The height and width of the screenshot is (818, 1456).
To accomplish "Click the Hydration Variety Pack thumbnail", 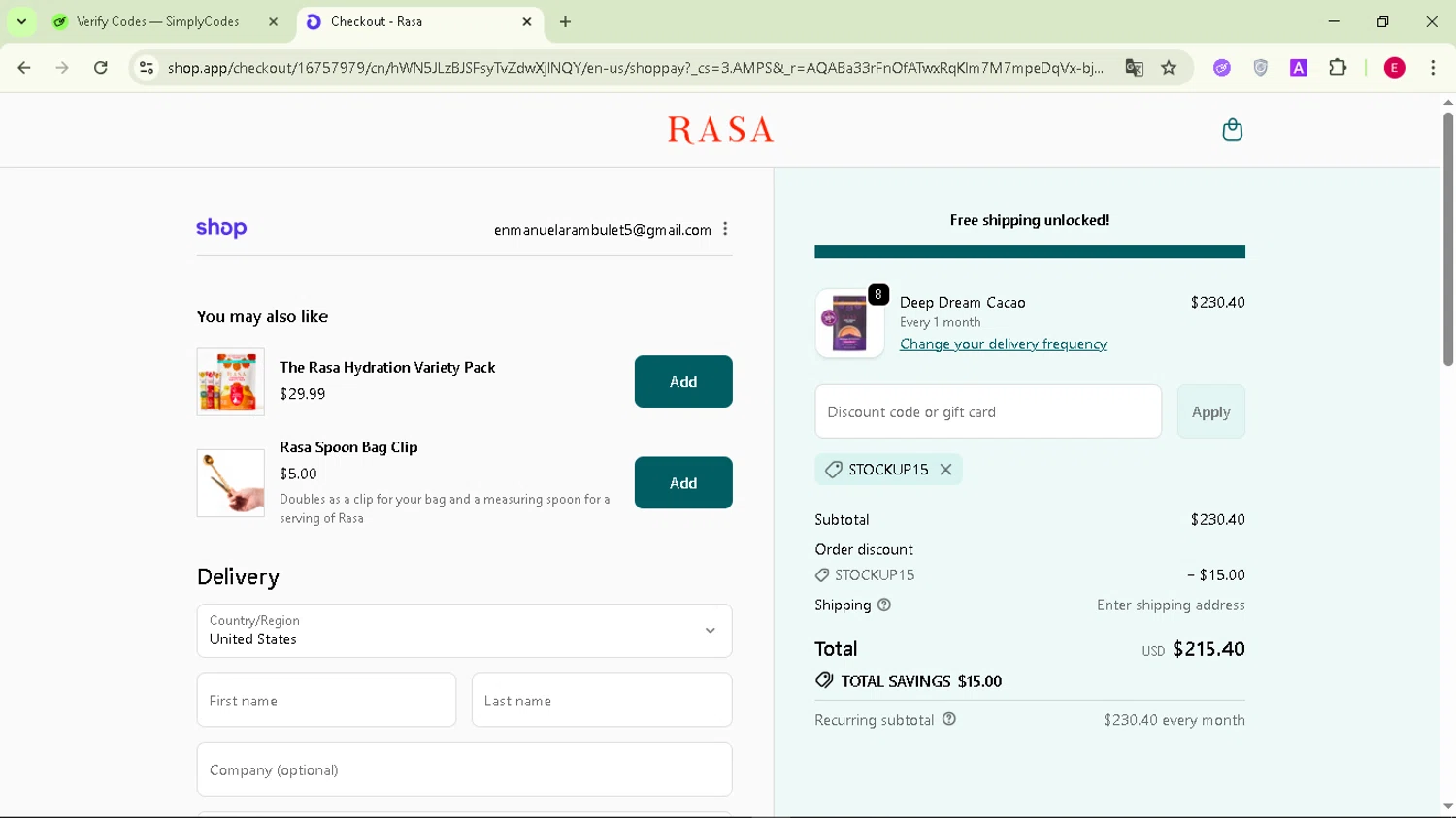I will pyautogui.click(x=231, y=382).
